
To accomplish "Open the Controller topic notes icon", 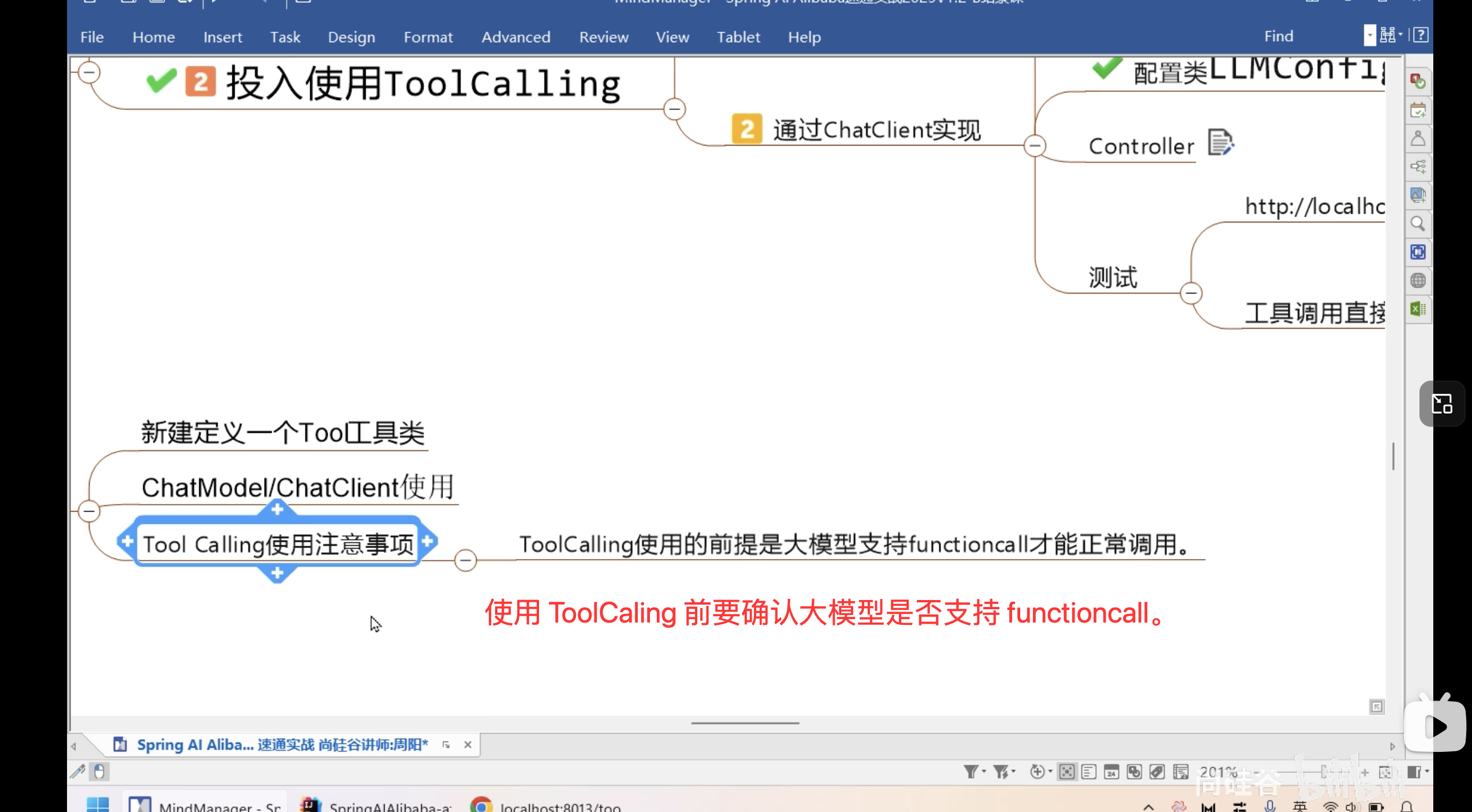I will click(1220, 143).
